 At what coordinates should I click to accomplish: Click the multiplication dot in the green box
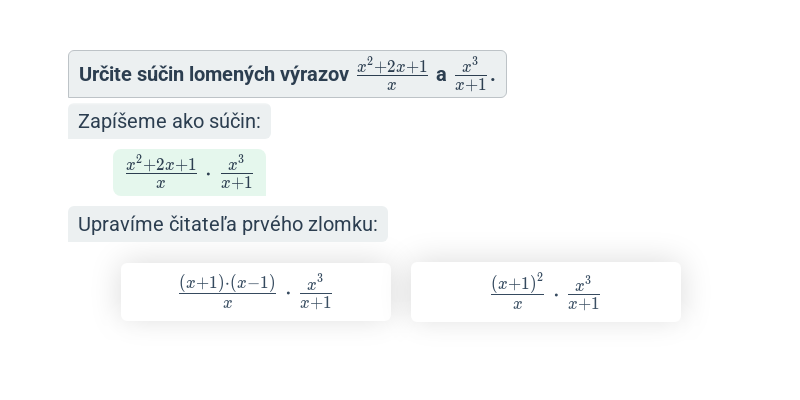pos(208,174)
